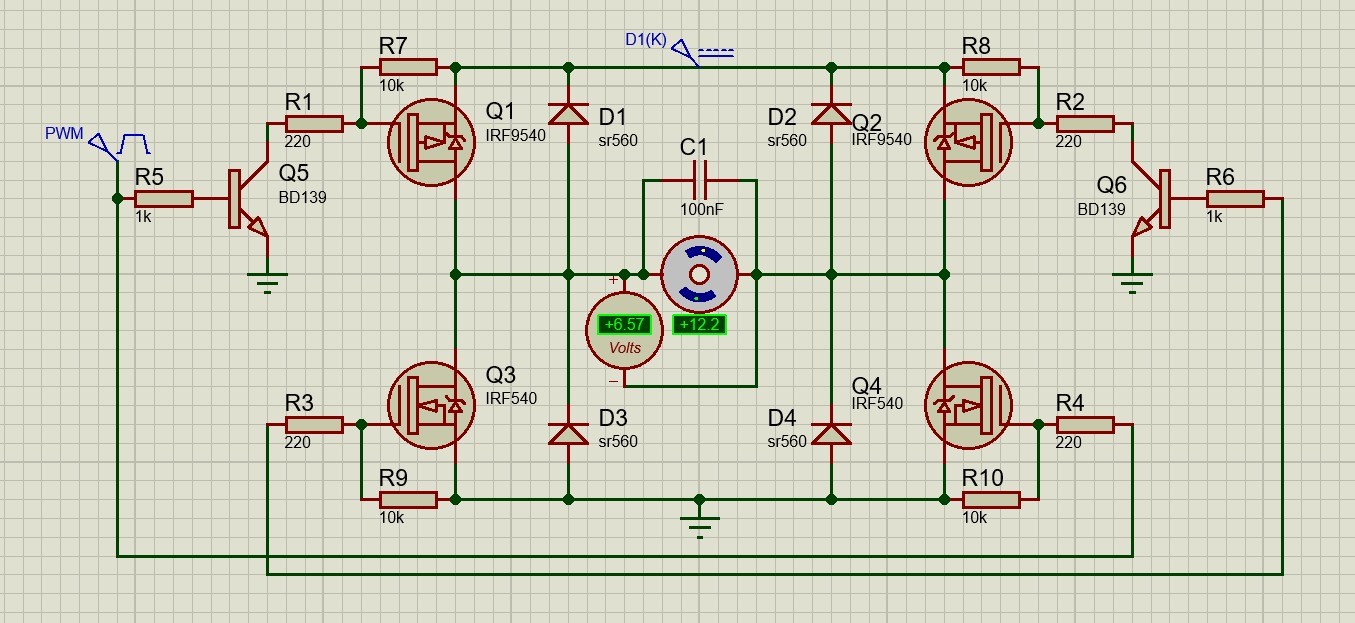
Task: Click the R9 resistor body
Action: 408,499
